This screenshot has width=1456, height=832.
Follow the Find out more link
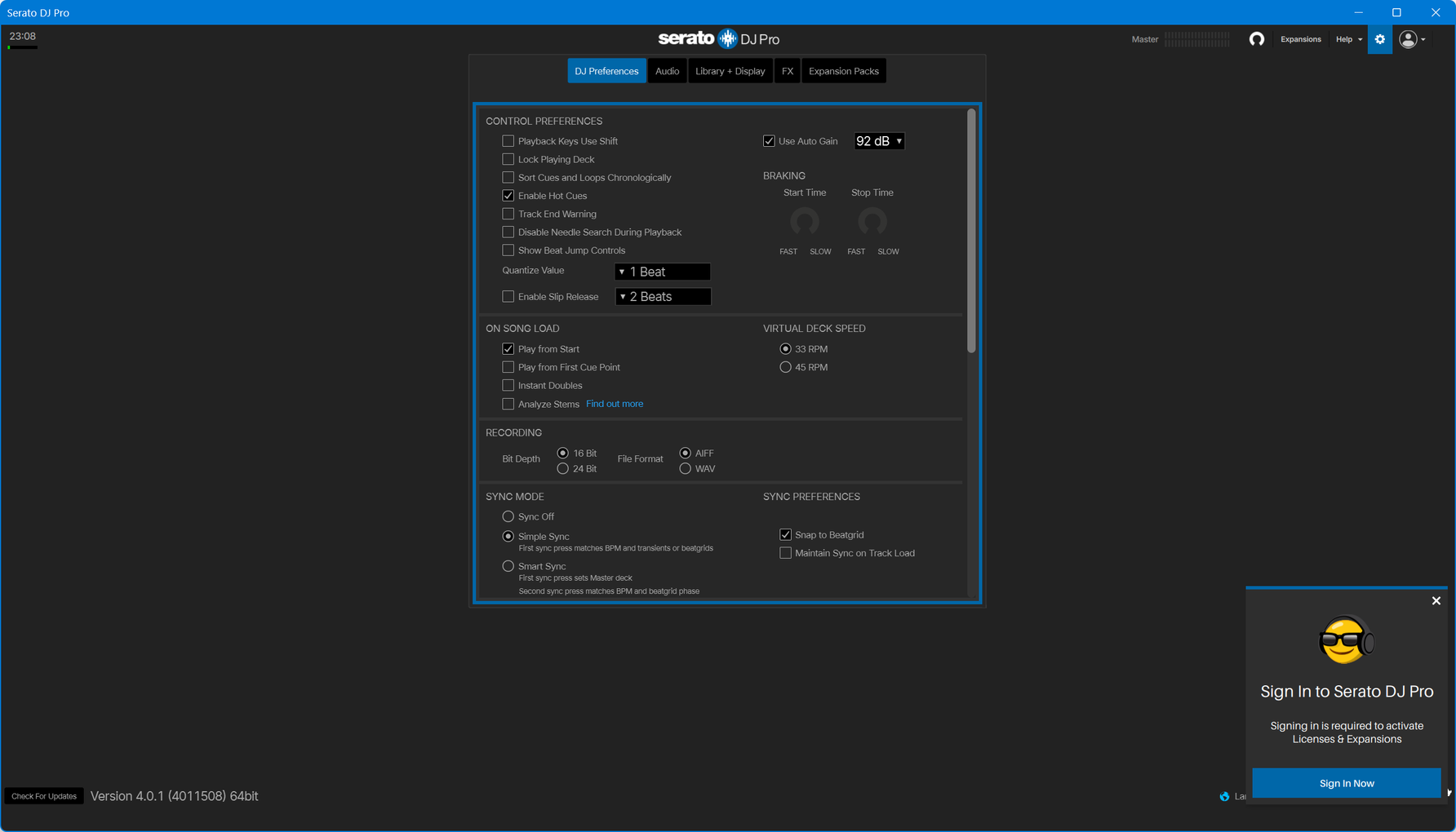[x=614, y=404]
